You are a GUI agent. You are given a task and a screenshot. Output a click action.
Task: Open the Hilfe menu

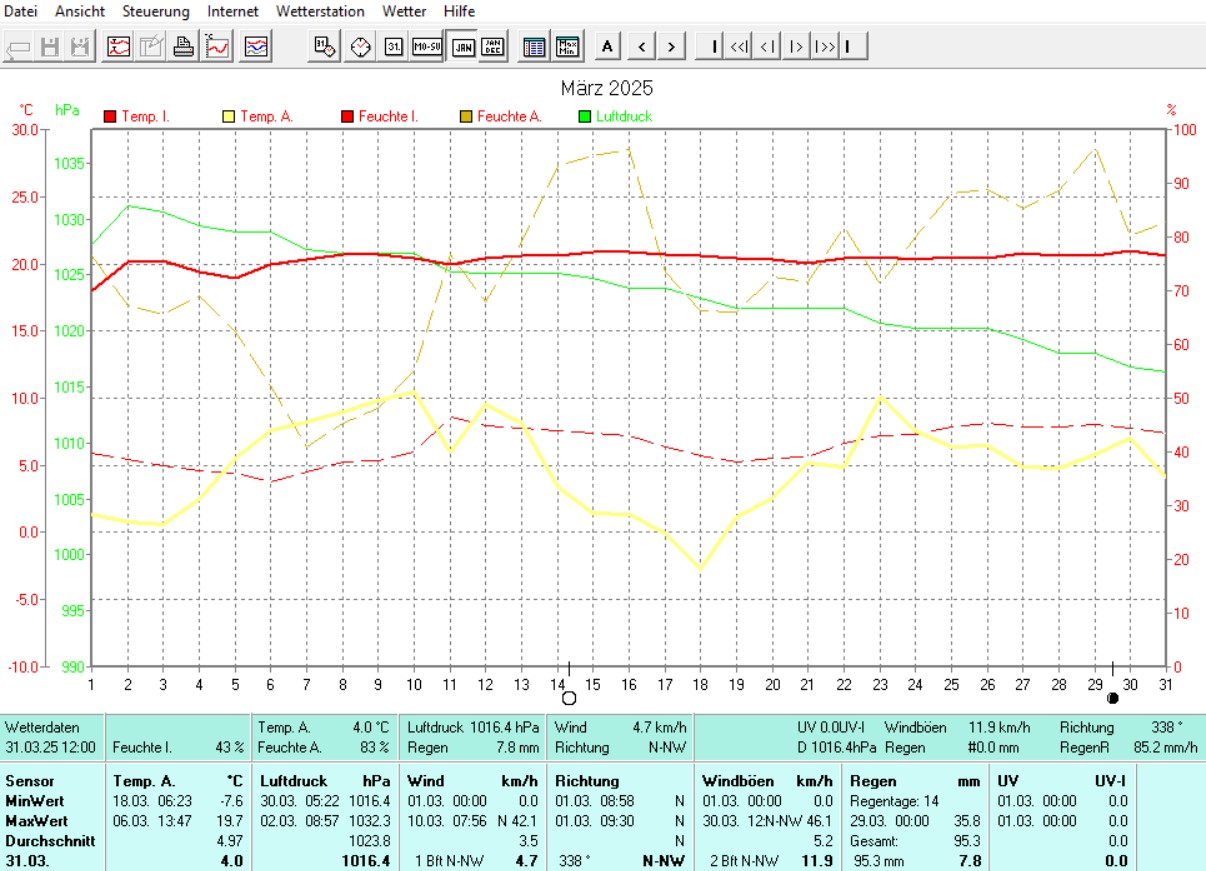pyautogui.click(x=459, y=11)
